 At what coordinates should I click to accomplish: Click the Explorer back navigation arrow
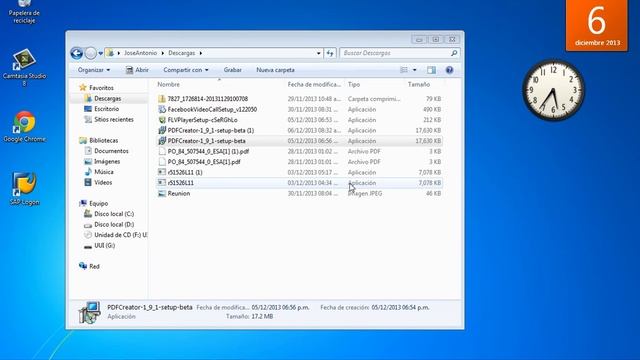(76, 53)
